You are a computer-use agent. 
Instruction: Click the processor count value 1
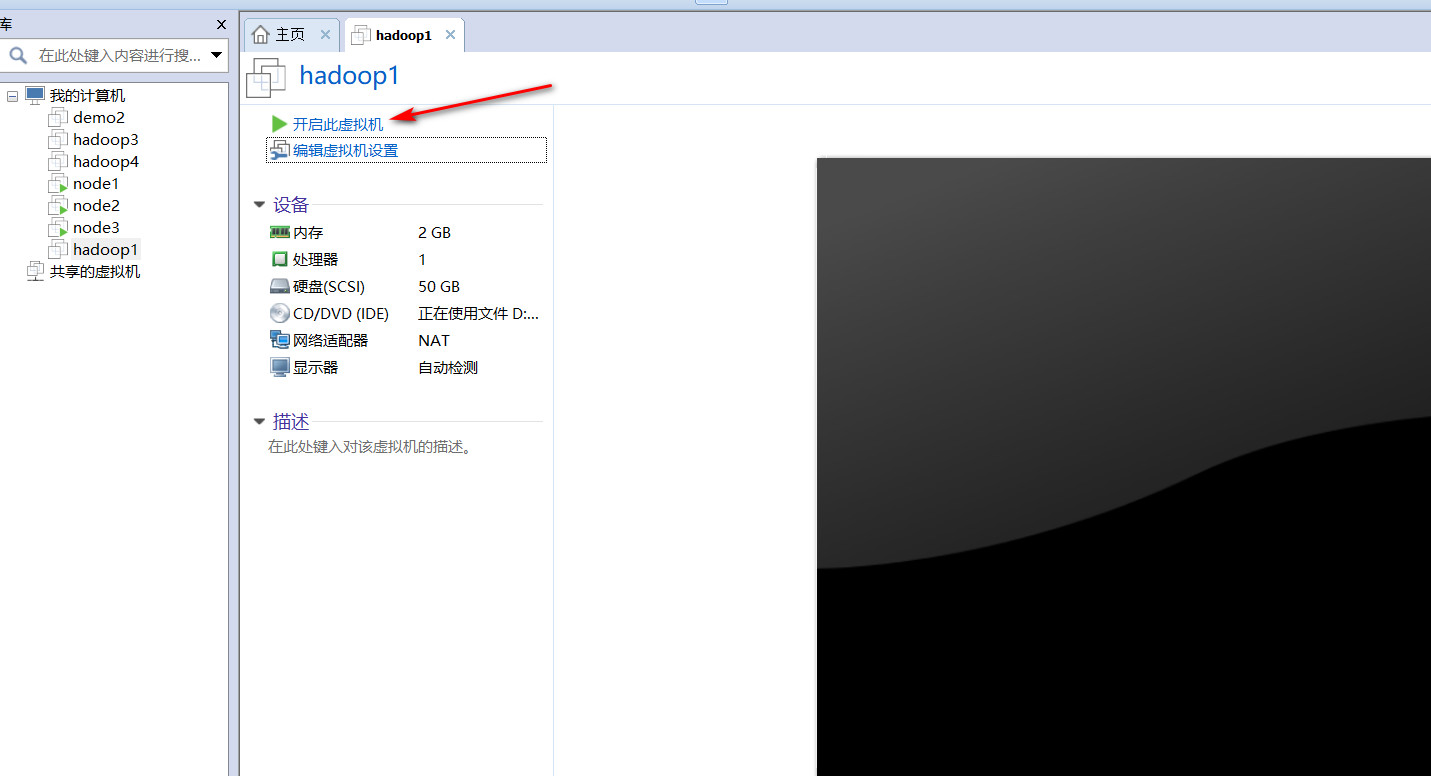[422, 259]
